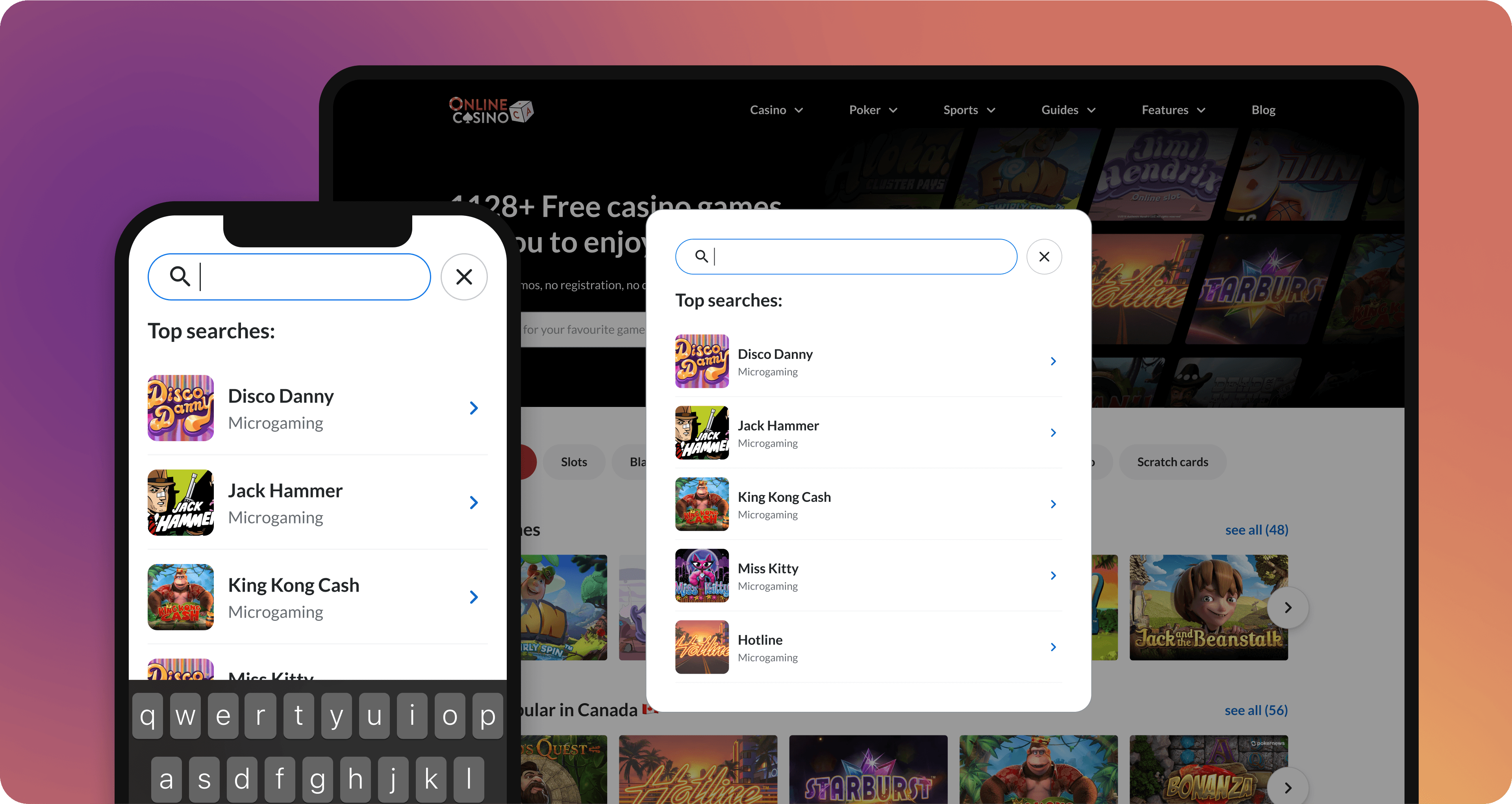Focus the tablet search input field
The height and width of the screenshot is (804, 1512).
pos(847,257)
